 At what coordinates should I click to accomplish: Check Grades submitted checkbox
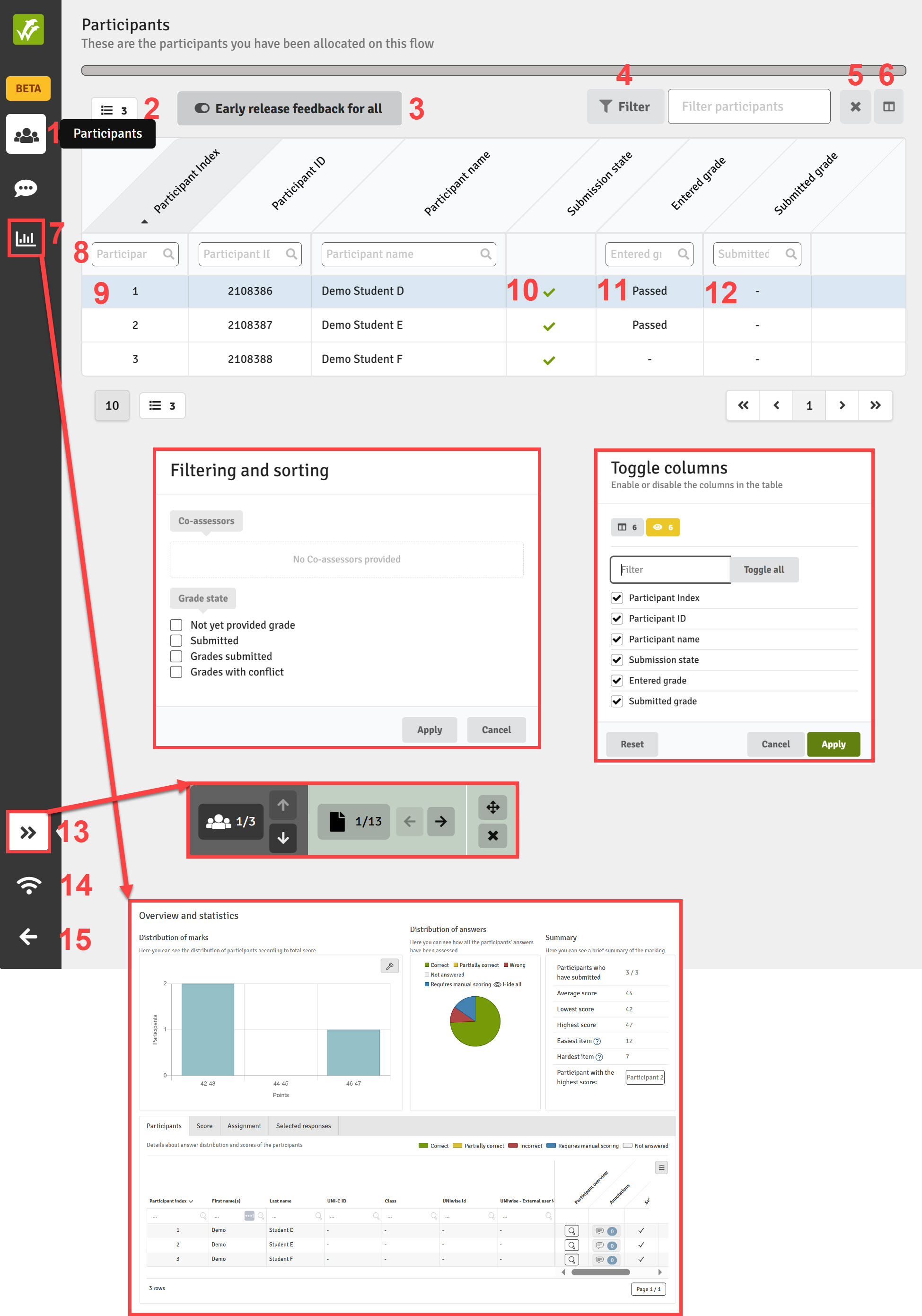pyautogui.click(x=176, y=656)
